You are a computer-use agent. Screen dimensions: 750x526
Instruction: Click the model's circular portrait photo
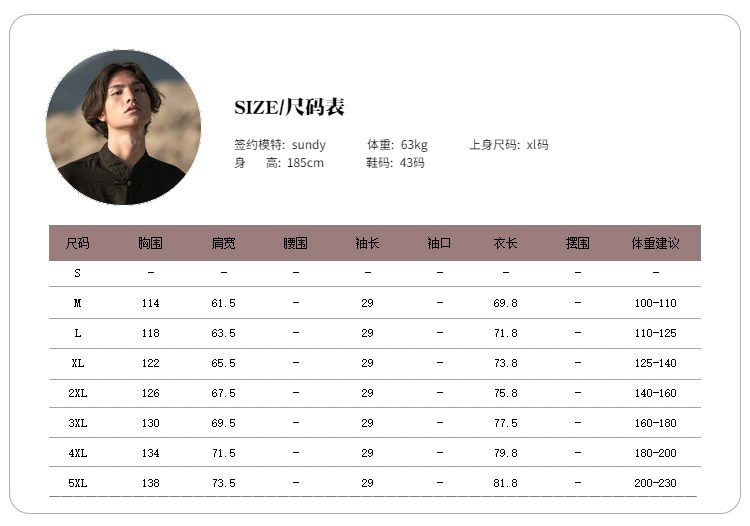(x=123, y=127)
